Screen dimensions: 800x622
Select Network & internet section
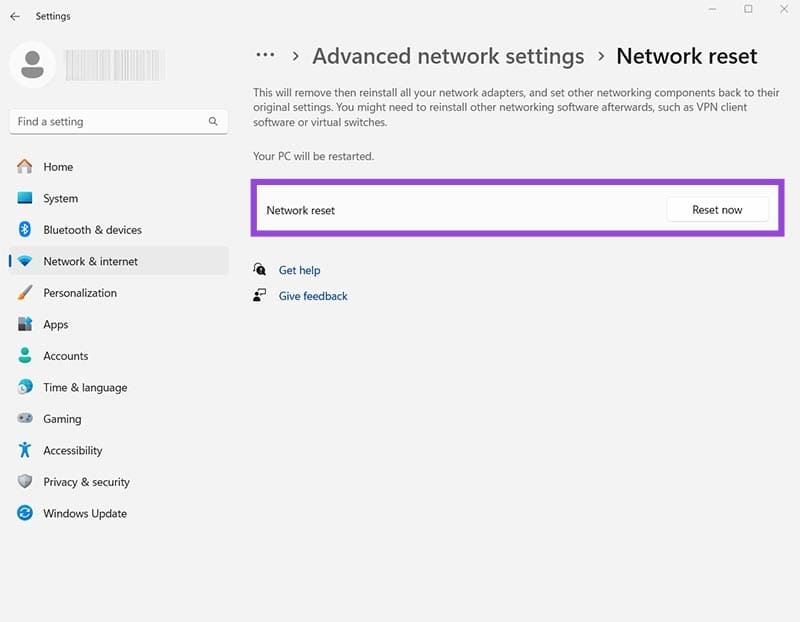click(118, 261)
